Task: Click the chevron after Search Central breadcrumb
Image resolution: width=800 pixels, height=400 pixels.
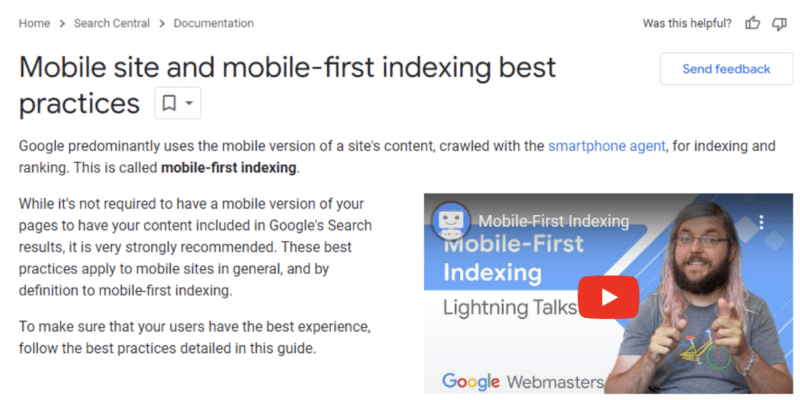Action: (x=162, y=23)
